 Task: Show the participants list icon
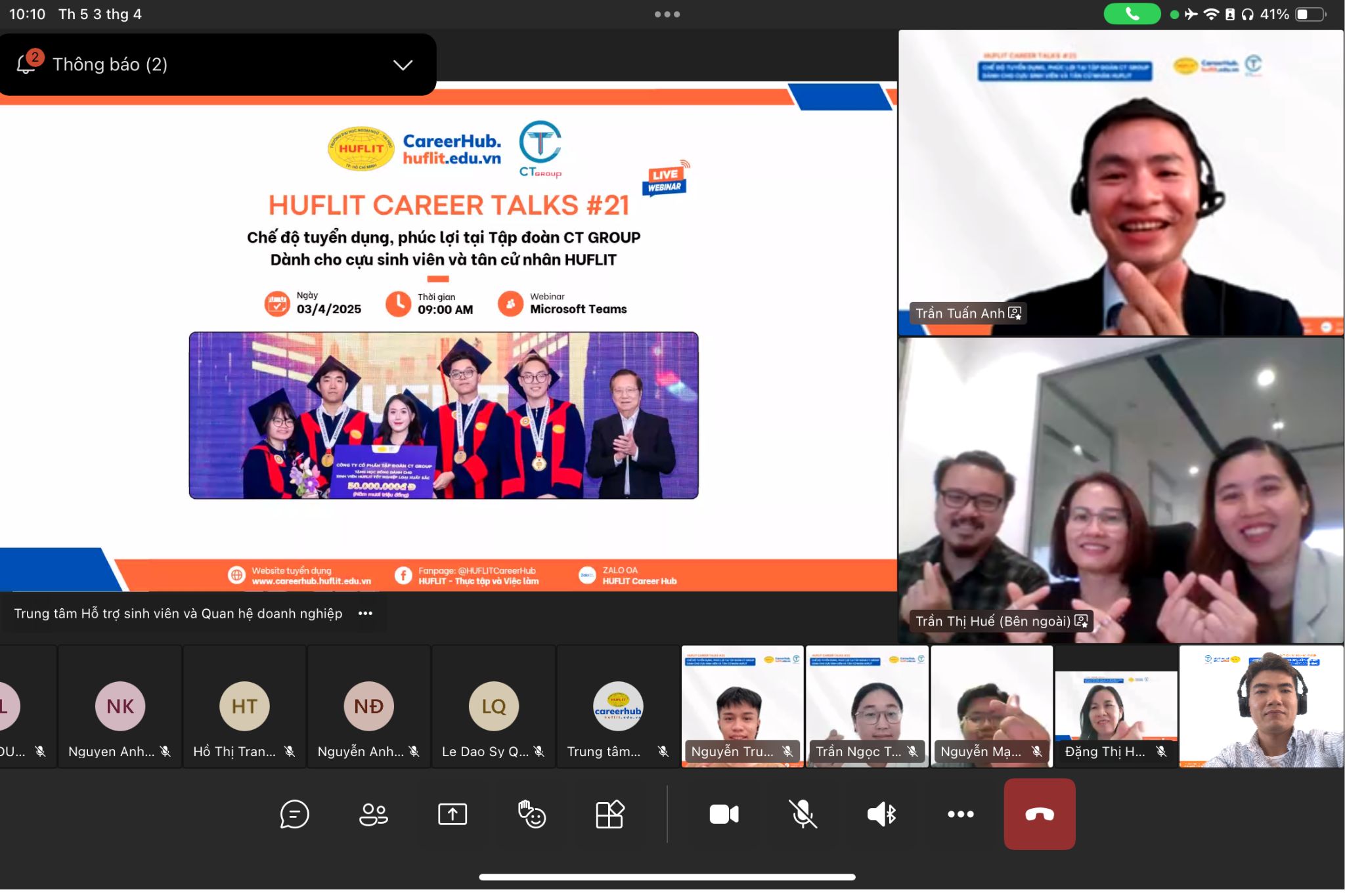tap(373, 815)
